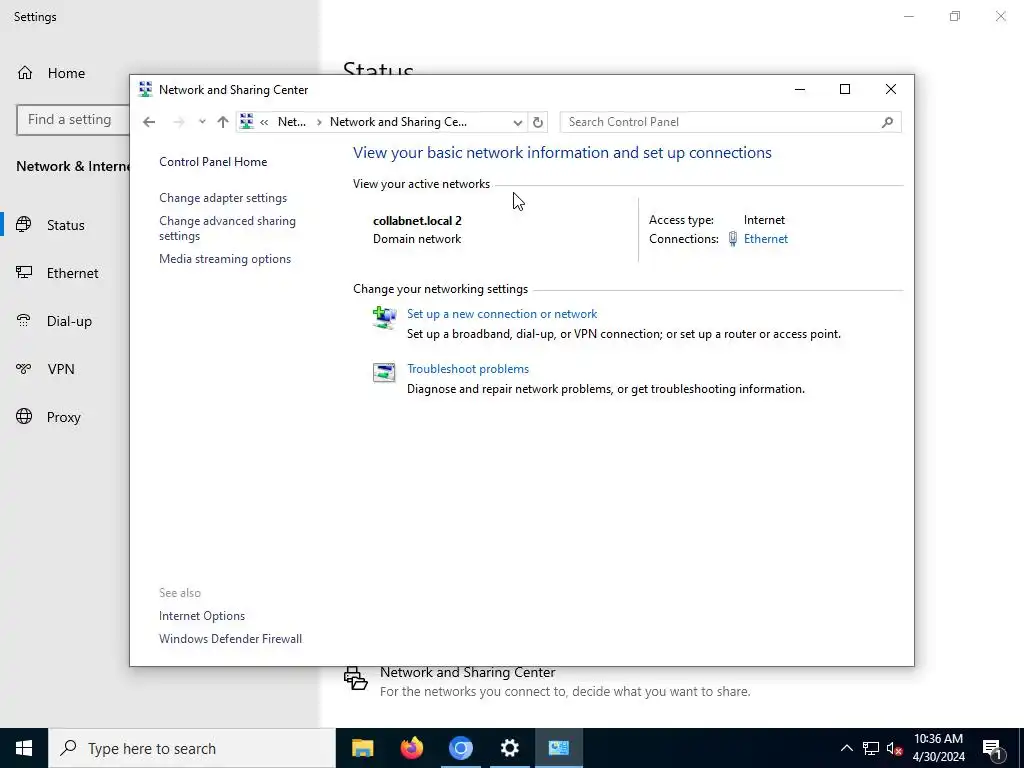
Task: Open the taskbar clock and date
Action: click(938, 748)
